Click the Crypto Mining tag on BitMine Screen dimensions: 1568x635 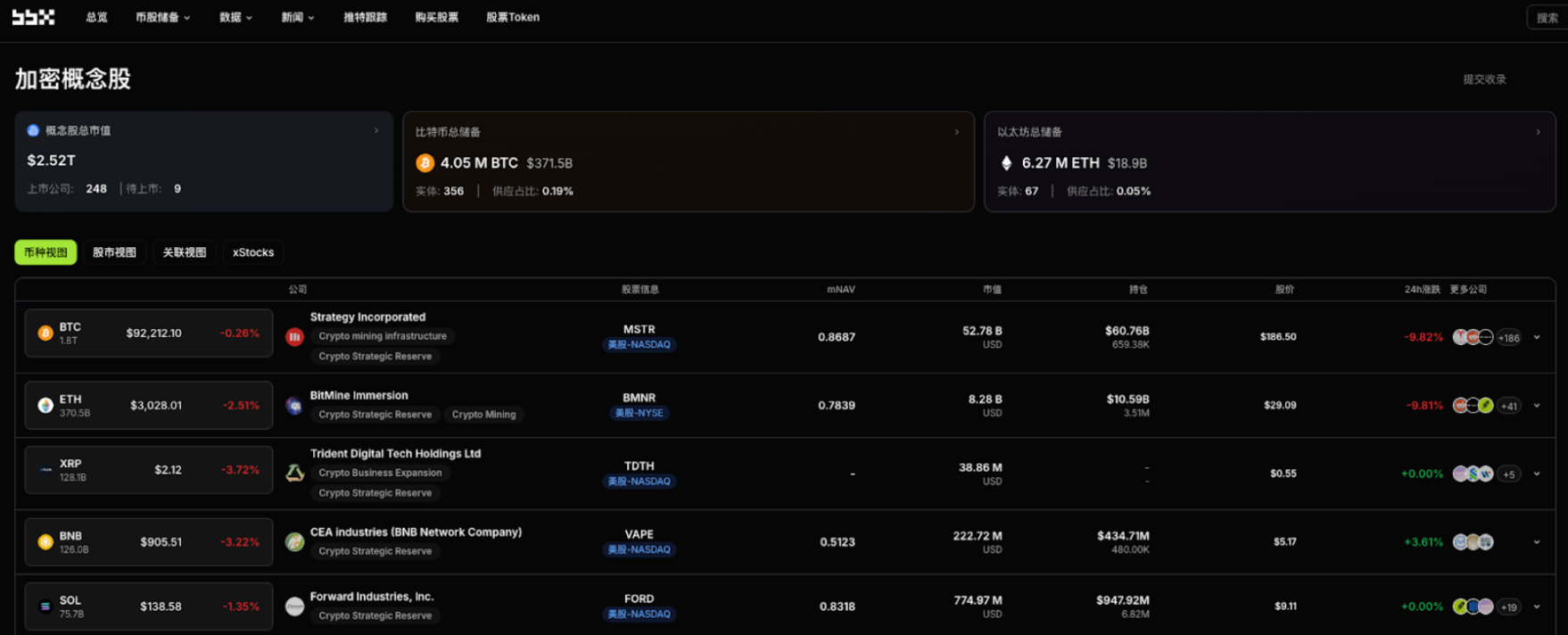coord(483,415)
